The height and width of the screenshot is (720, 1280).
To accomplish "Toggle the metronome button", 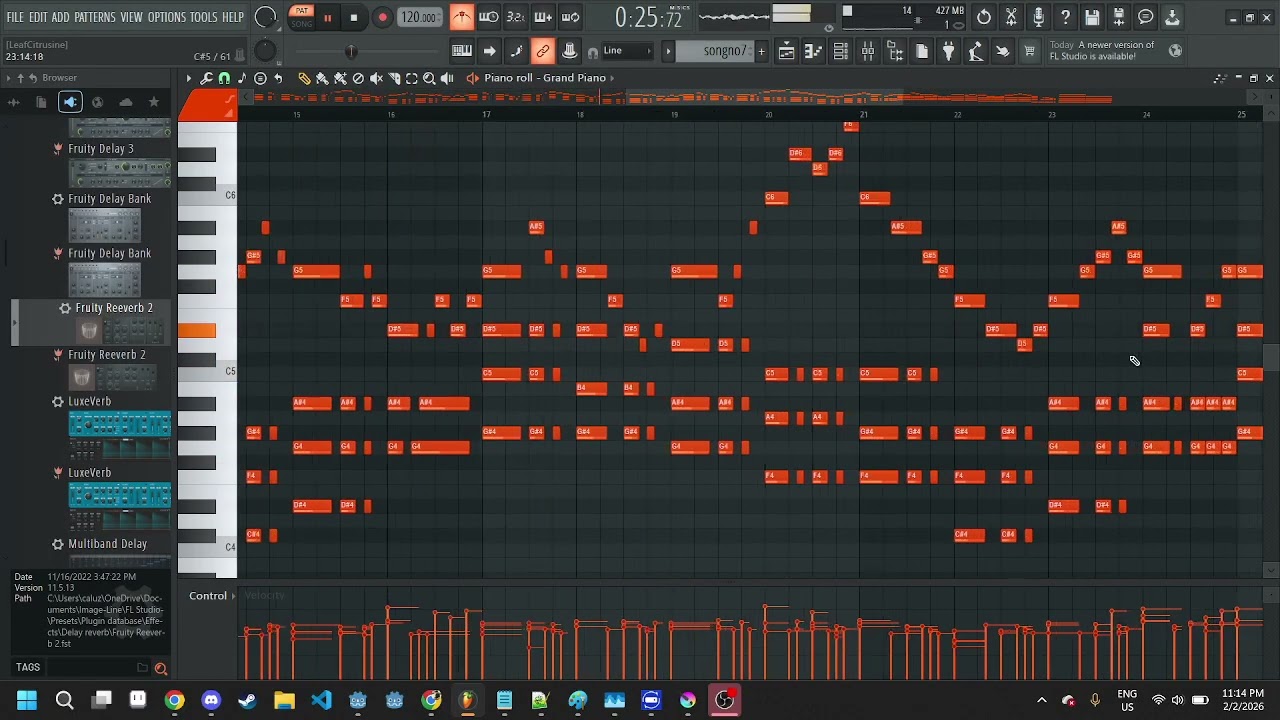I will click(461, 17).
